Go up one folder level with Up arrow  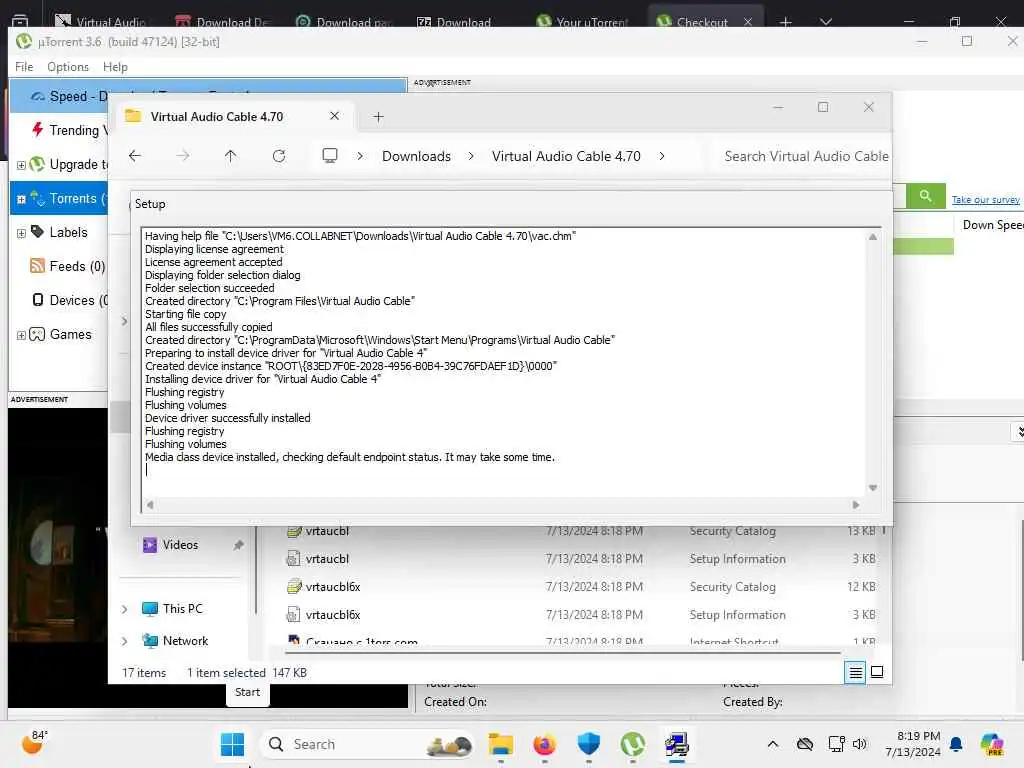[231, 156]
